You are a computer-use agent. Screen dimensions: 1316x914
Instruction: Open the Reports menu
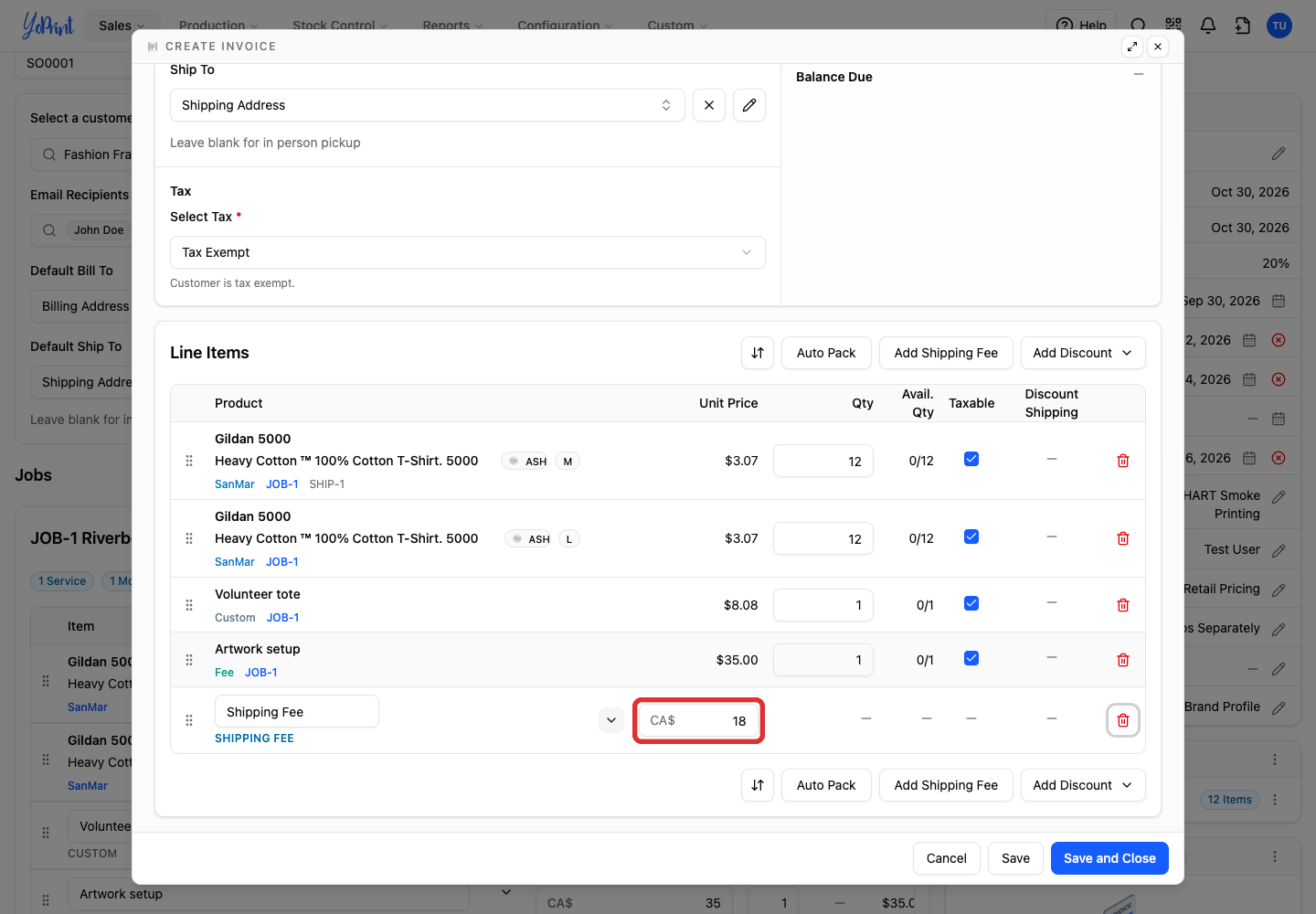coord(452,26)
